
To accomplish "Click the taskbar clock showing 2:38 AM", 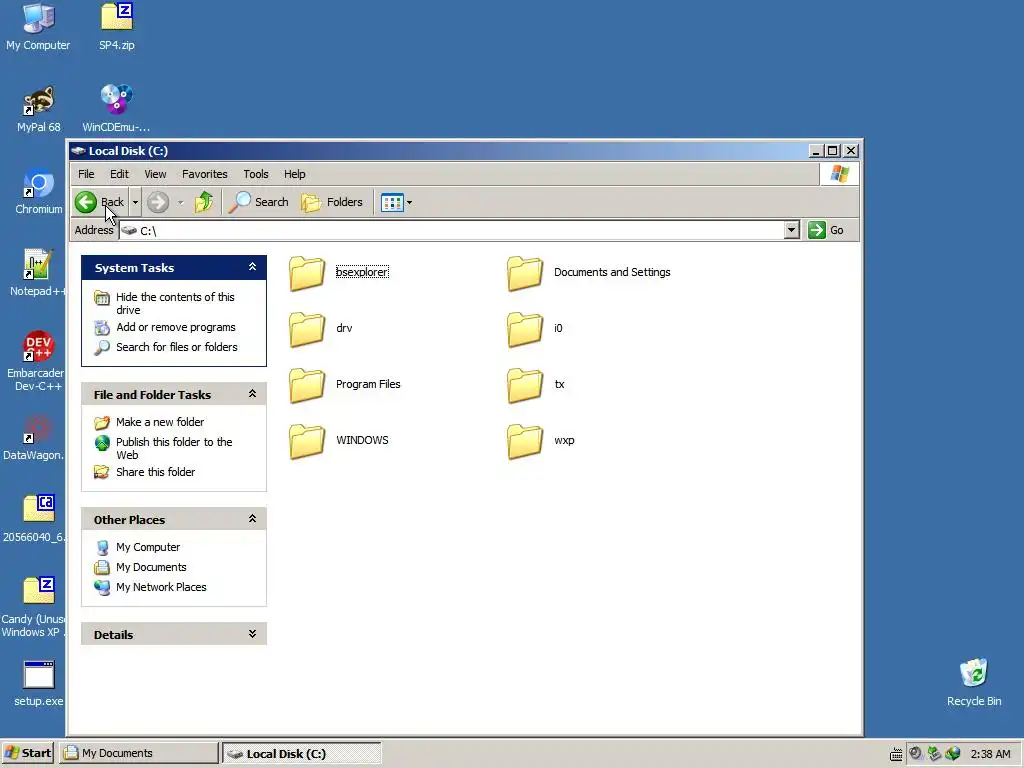I will click(990, 754).
